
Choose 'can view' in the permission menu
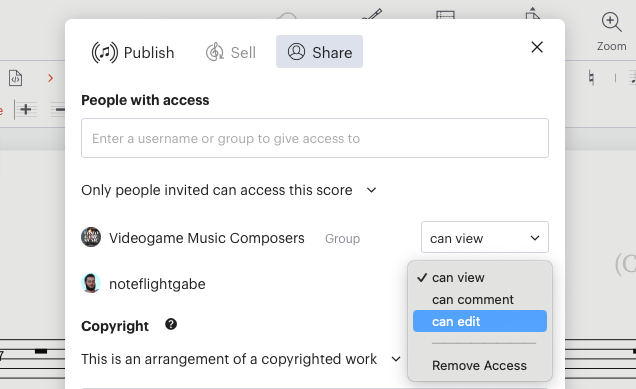pyautogui.click(x=480, y=277)
